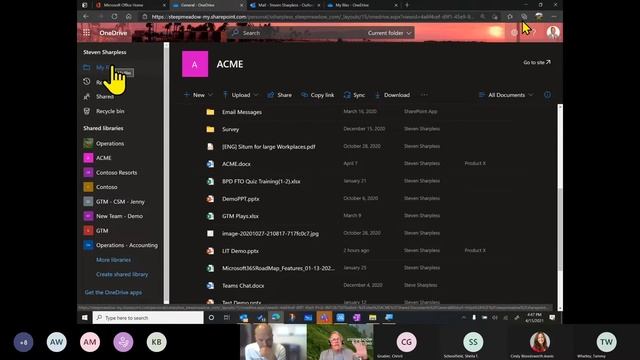Viewport: 640px width, 360px height.
Task: Click Share in the command bar
Action: [x=280, y=95]
